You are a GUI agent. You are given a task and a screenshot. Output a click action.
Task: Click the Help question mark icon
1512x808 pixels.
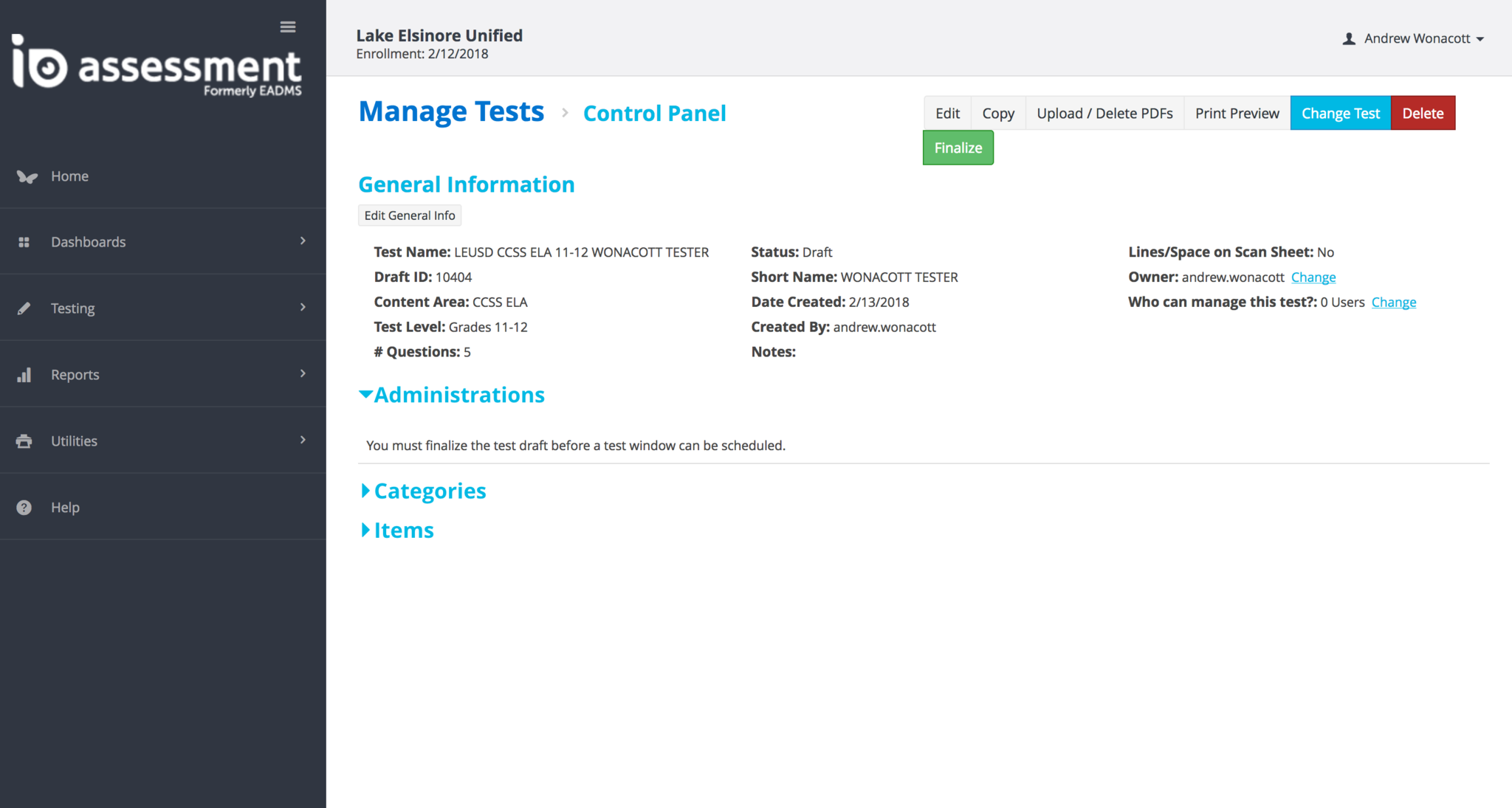24,508
